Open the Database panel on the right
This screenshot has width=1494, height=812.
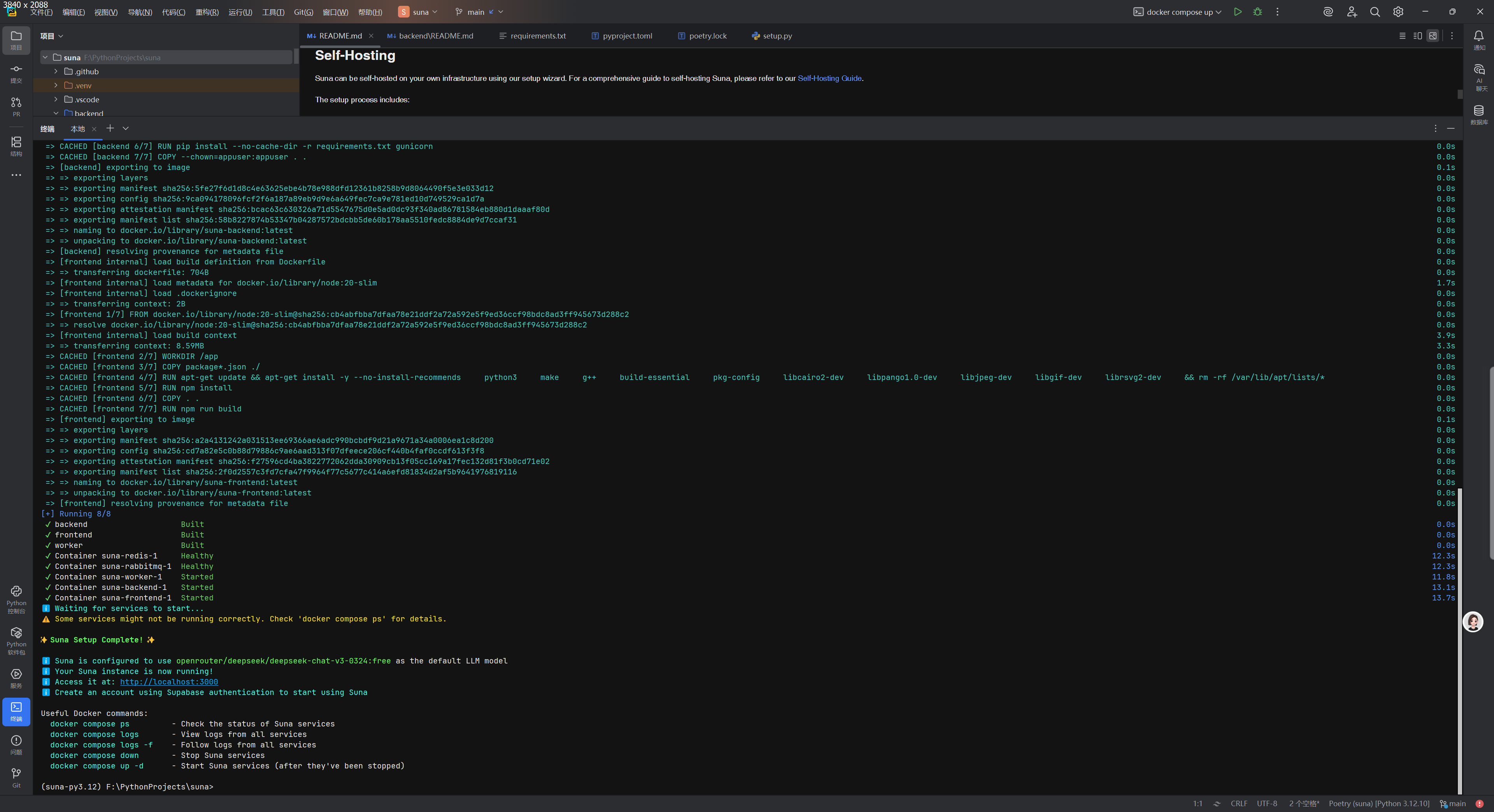point(1478,114)
